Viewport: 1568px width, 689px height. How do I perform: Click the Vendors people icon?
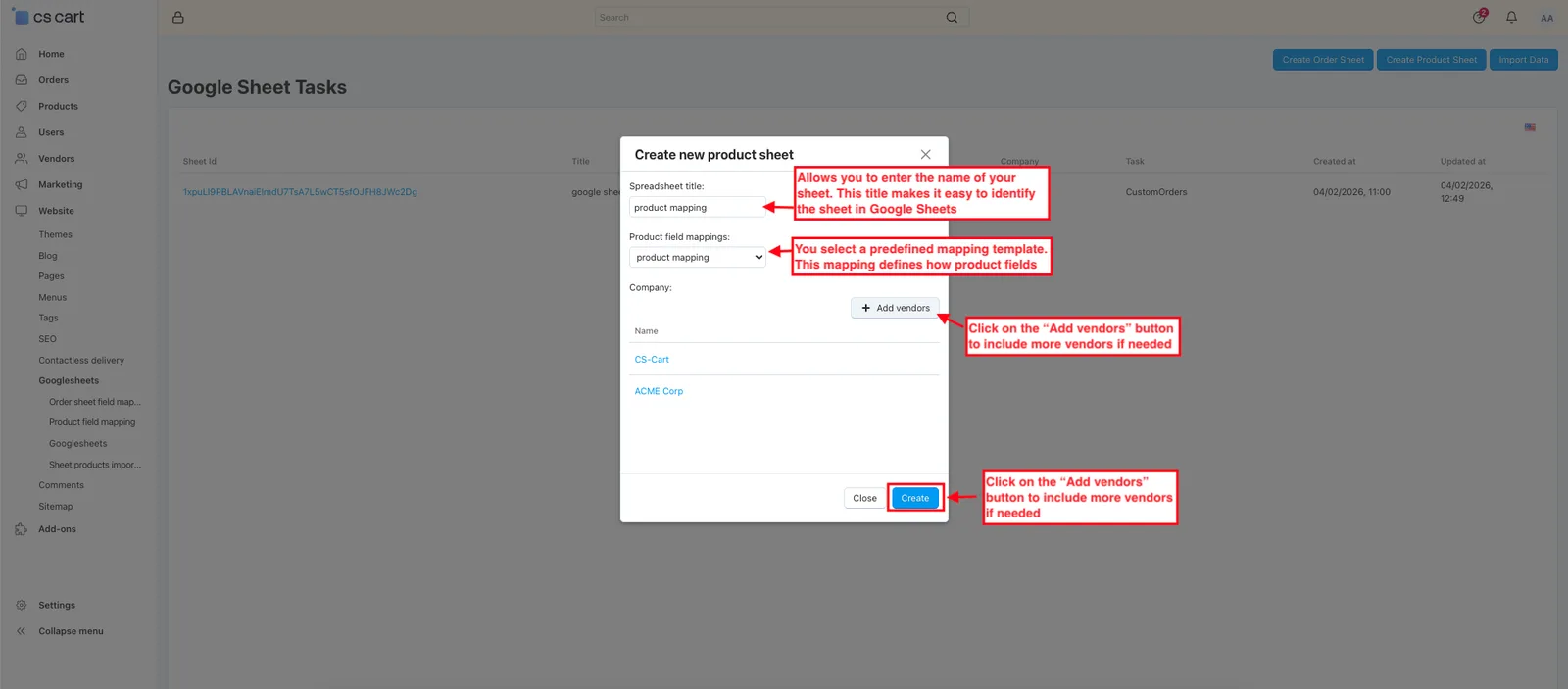[x=22, y=159]
